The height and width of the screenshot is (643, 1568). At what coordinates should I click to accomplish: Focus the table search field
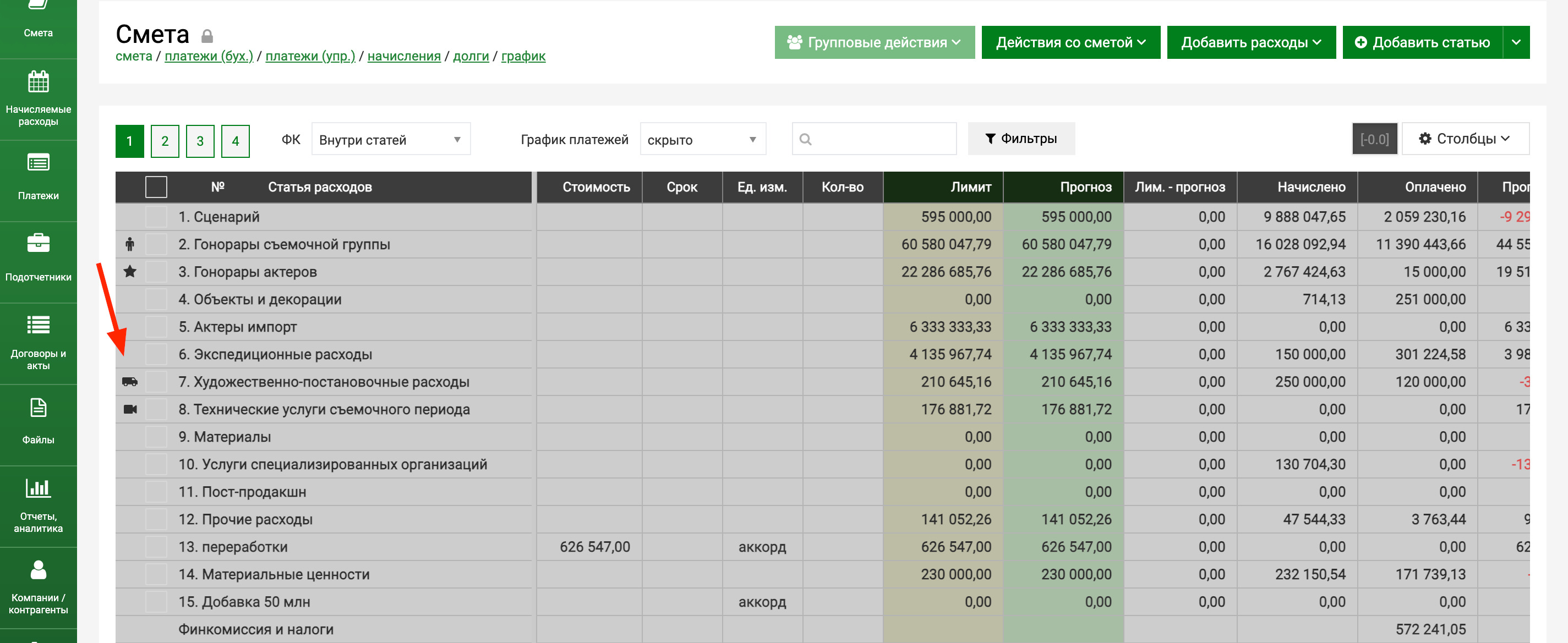click(x=874, y=139)
